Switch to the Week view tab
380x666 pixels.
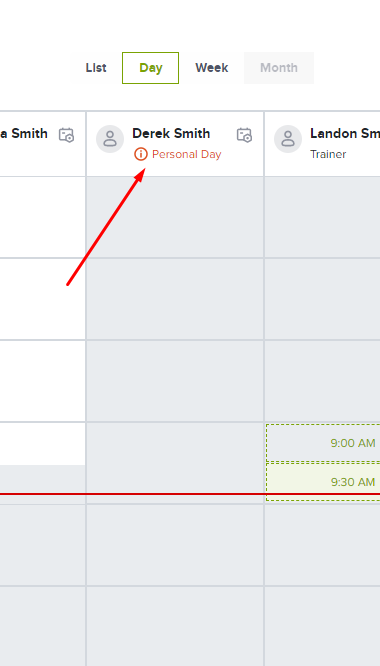coord(211,68)
